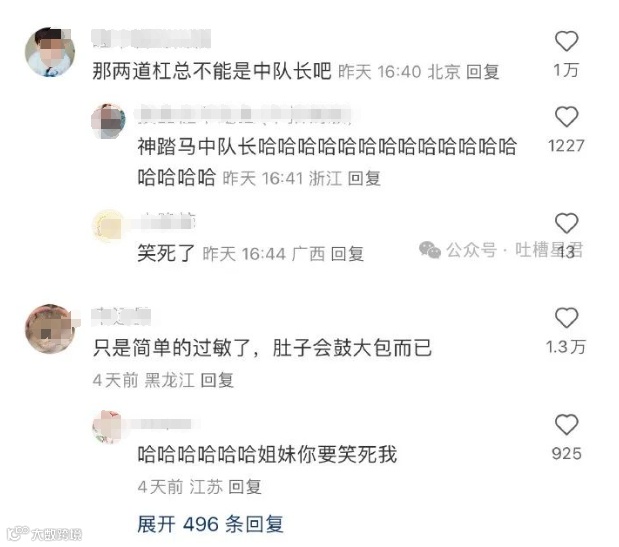Select the comment text 那两道杠总不能是中队长吧

tap(212, 71)
